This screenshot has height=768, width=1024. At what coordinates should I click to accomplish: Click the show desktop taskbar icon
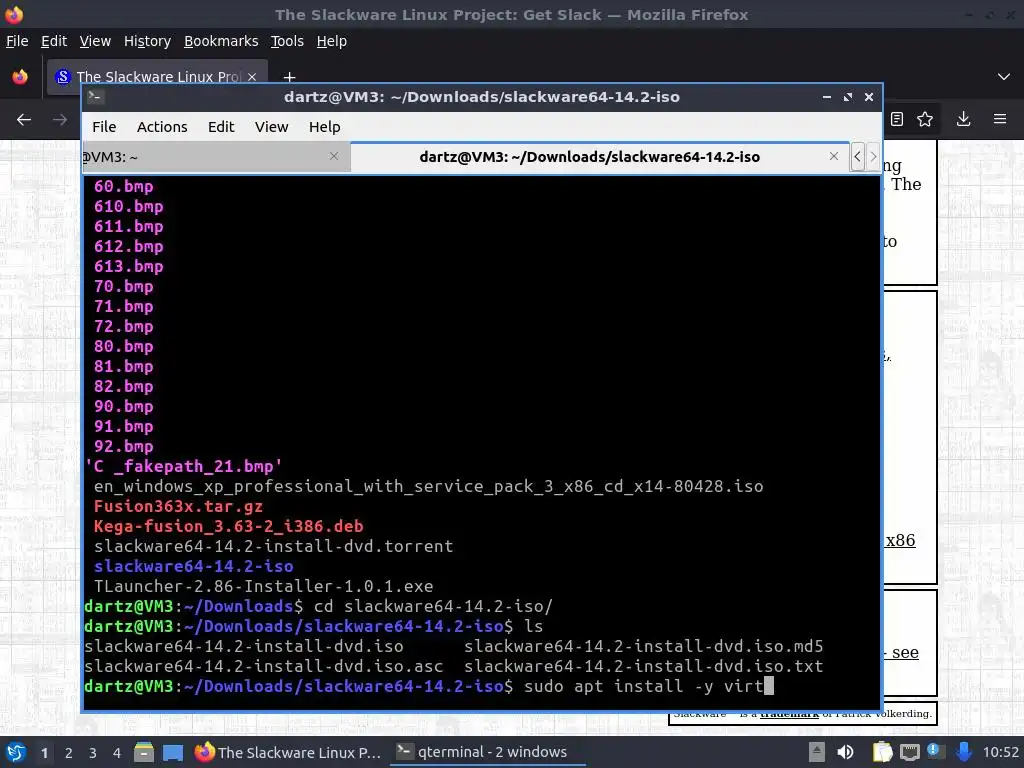click(173, 752)
